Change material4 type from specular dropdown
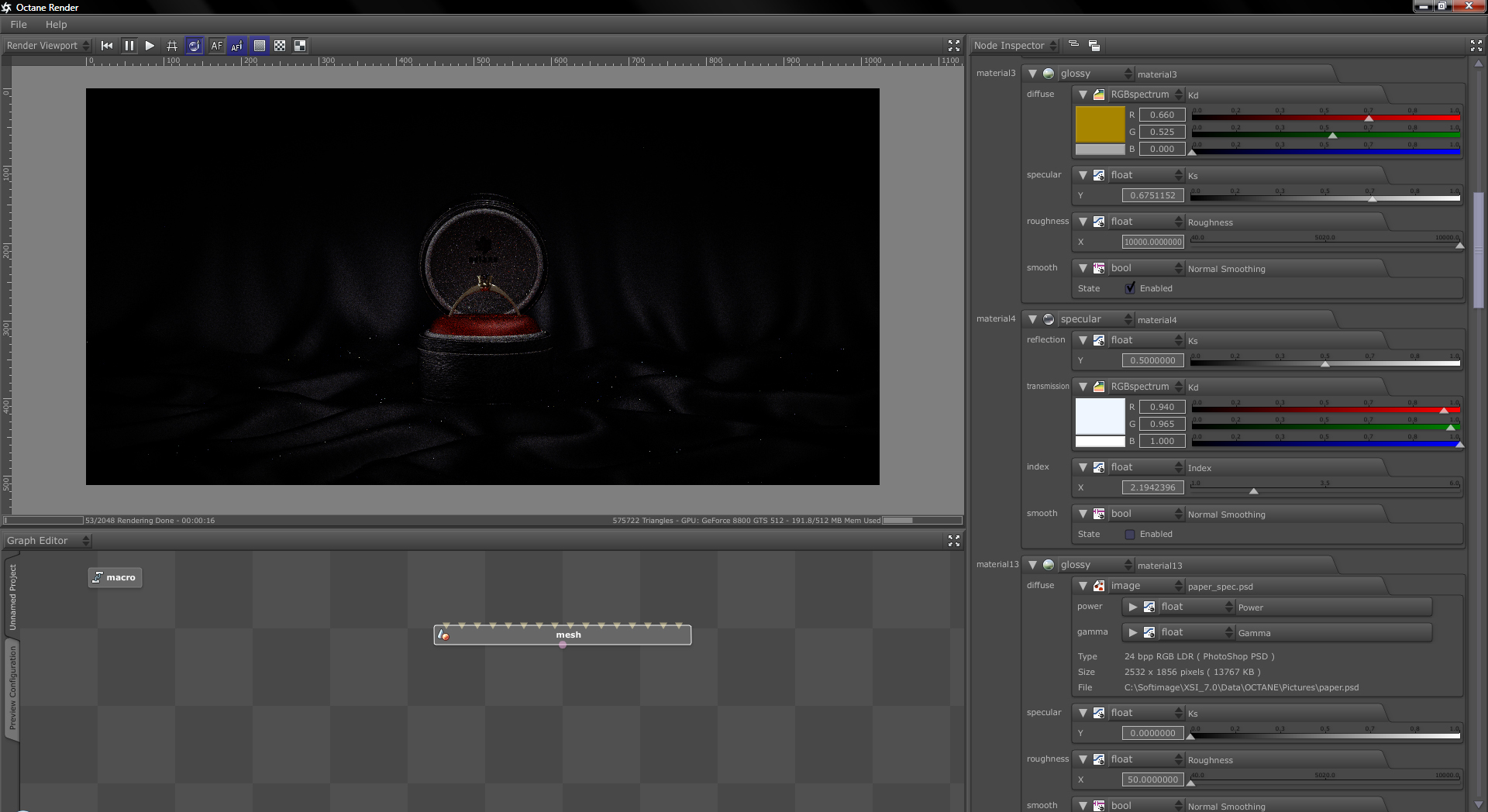 click(x=1096, y=319)
